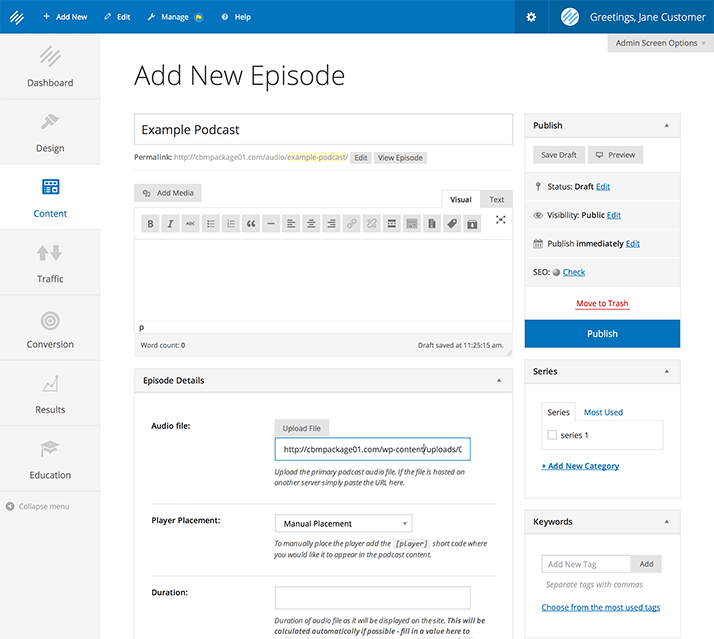Expand Admin Screen Options
The height and width of the screenshot is (639, 714).
pyautogui.click(x=660, y=43)
